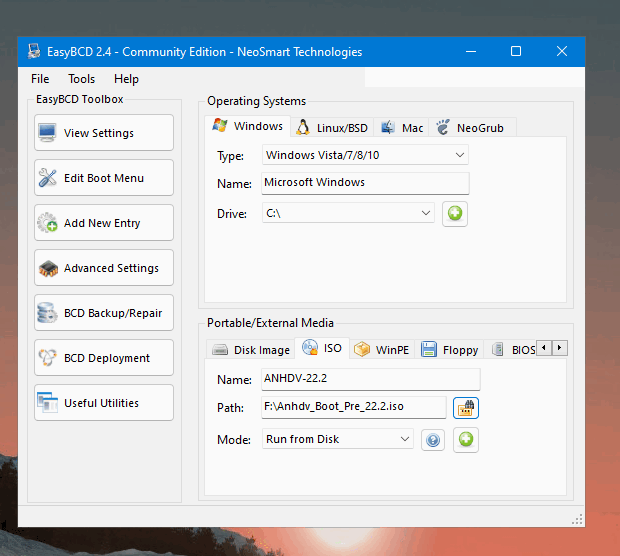The image size is (620, 556).
Task: Add Windows entry with green plus icon
Action: coord(455,214)
